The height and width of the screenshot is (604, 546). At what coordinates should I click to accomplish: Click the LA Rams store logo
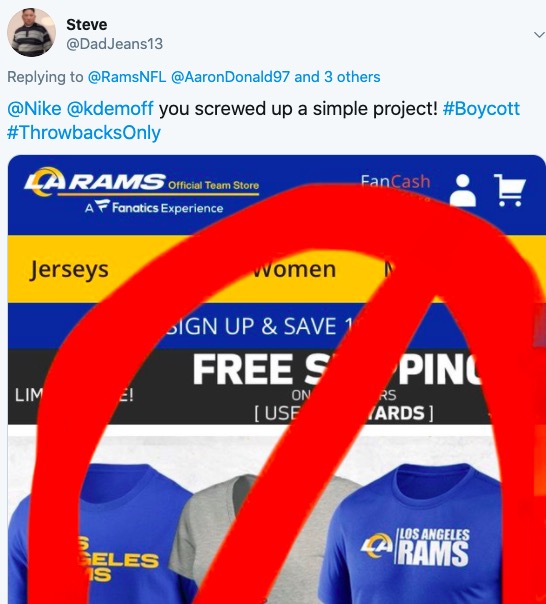[141, 181]
